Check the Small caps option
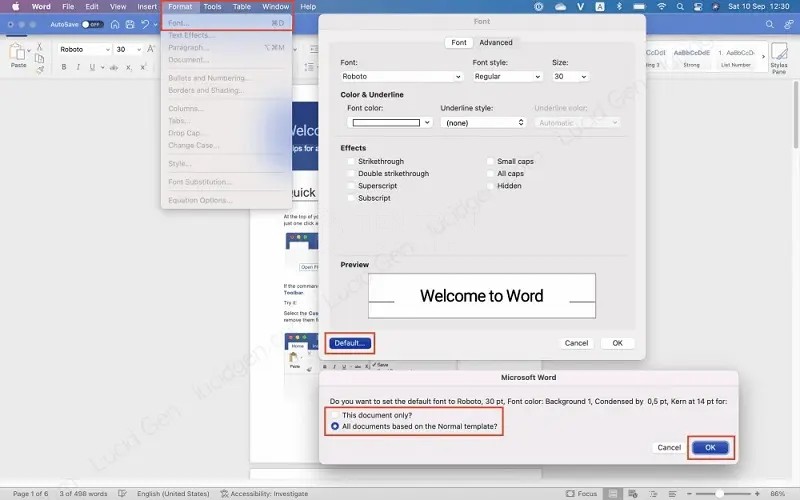The image size is (800, 500). 490,161
